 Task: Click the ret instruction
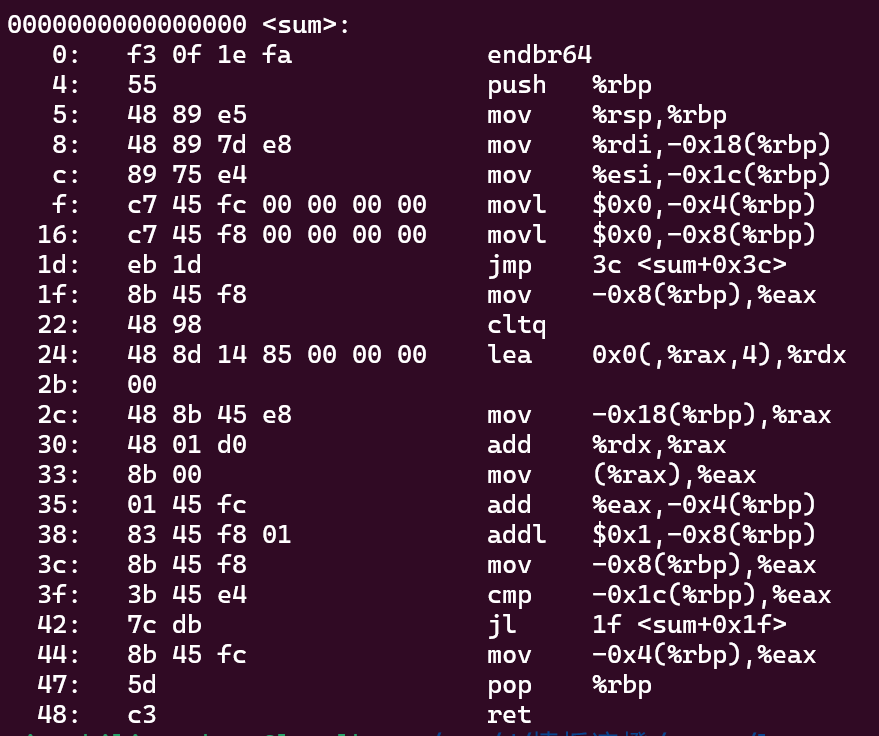(509, 715)
